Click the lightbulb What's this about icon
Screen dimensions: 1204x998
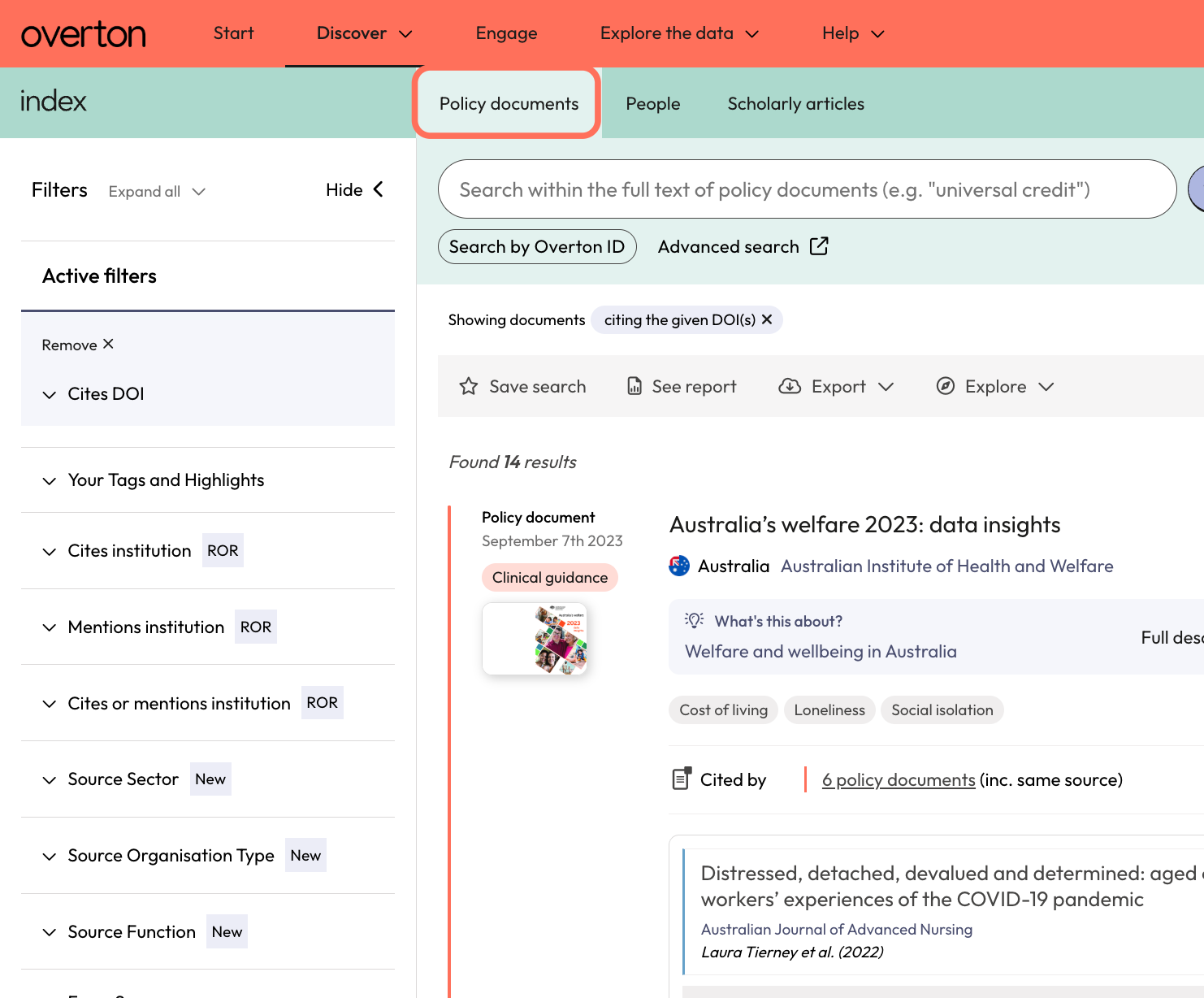tap(694, 620)
